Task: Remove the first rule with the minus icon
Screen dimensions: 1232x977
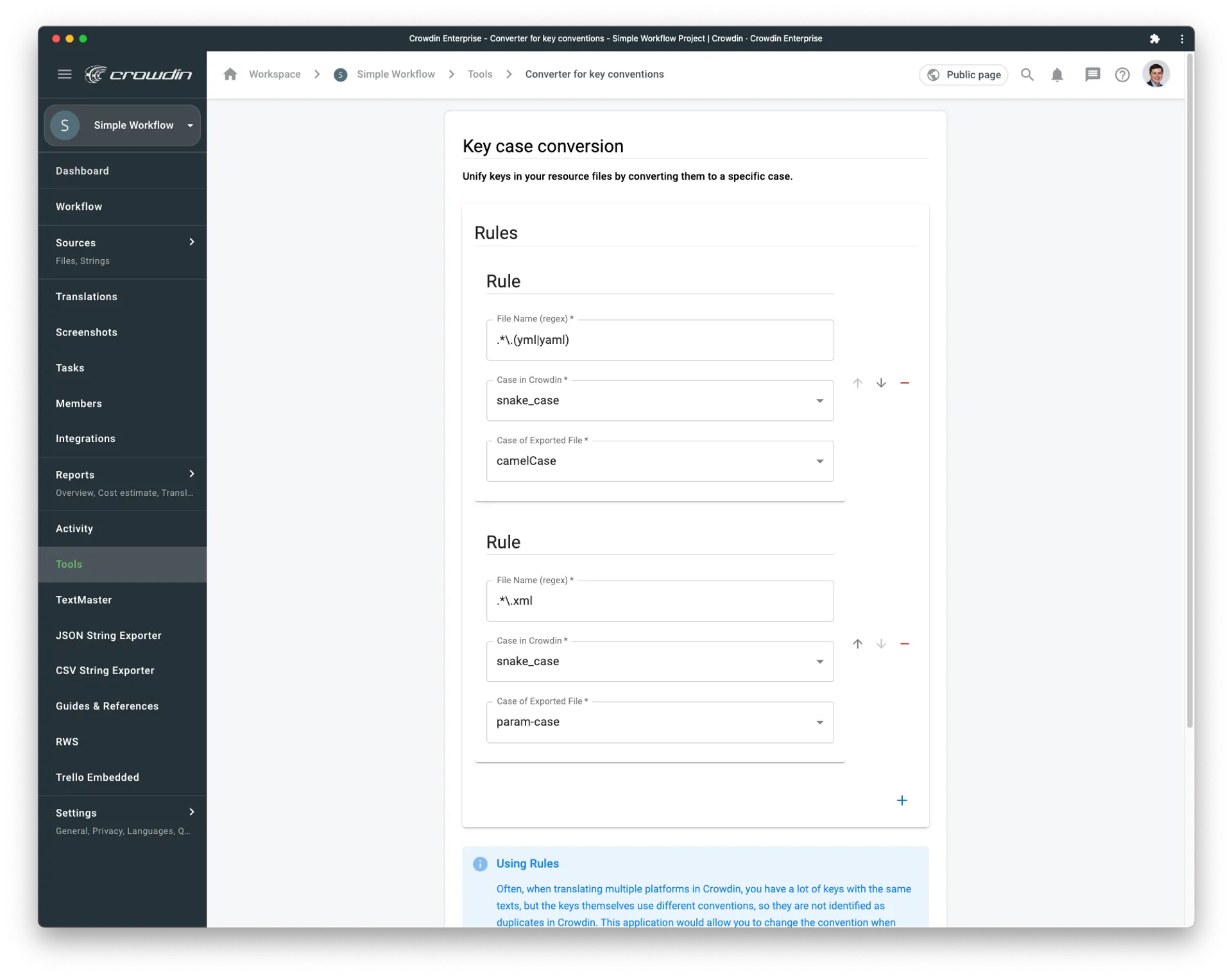Action: (905, 382)
